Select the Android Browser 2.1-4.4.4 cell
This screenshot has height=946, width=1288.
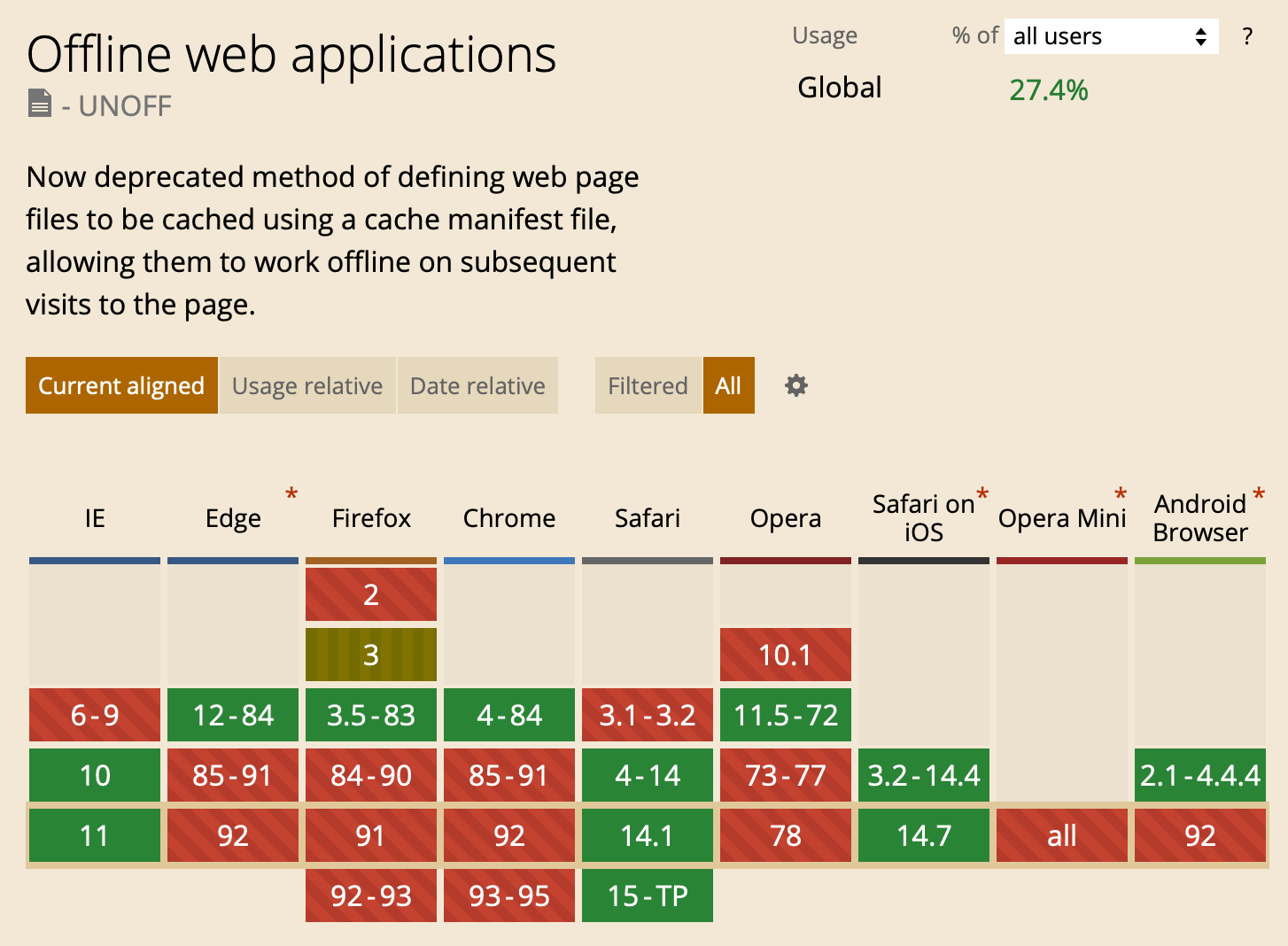1200,775
